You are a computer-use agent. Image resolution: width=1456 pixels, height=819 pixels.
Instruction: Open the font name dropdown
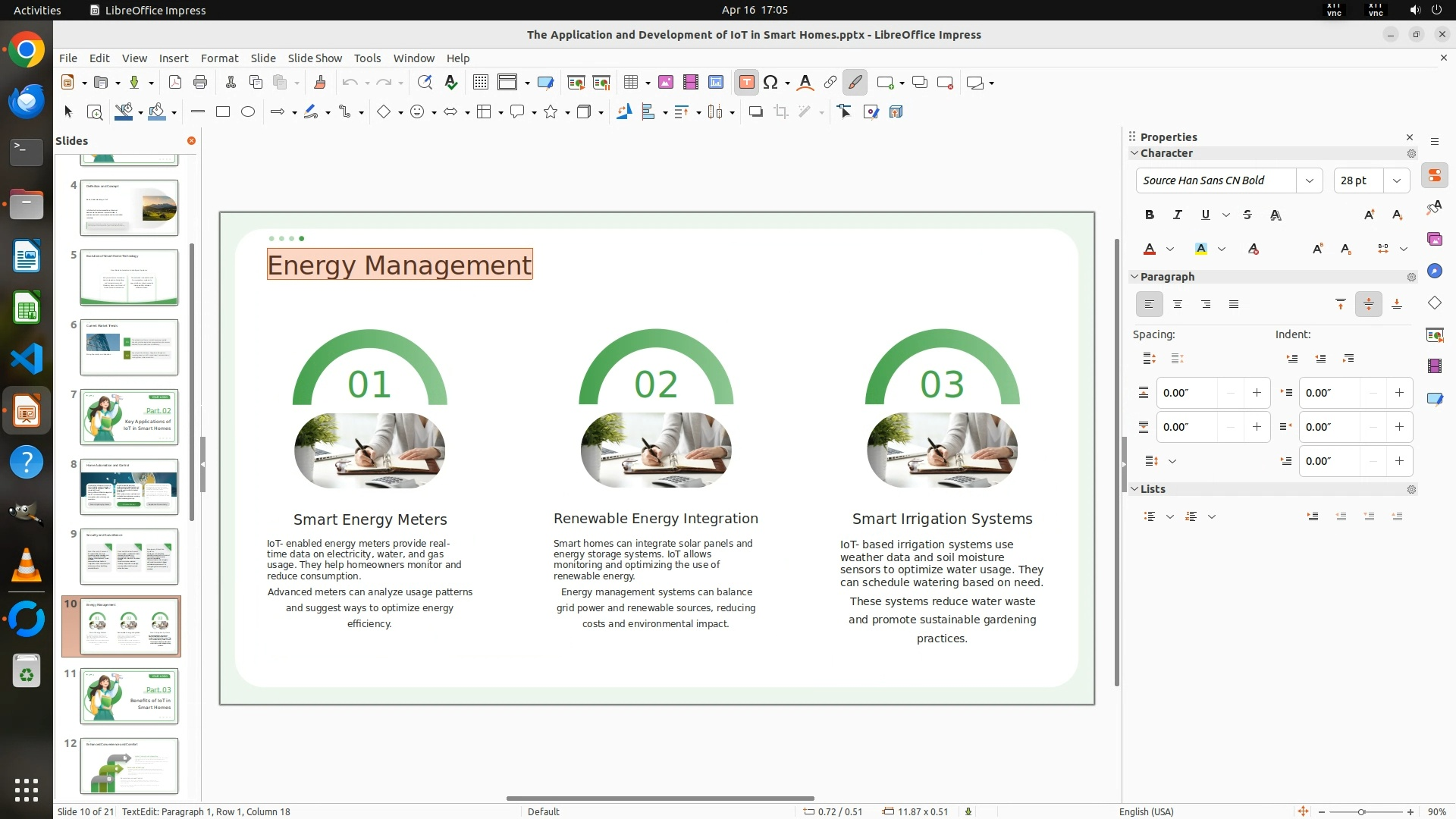pyautogui.click(x=1309, y=180)
